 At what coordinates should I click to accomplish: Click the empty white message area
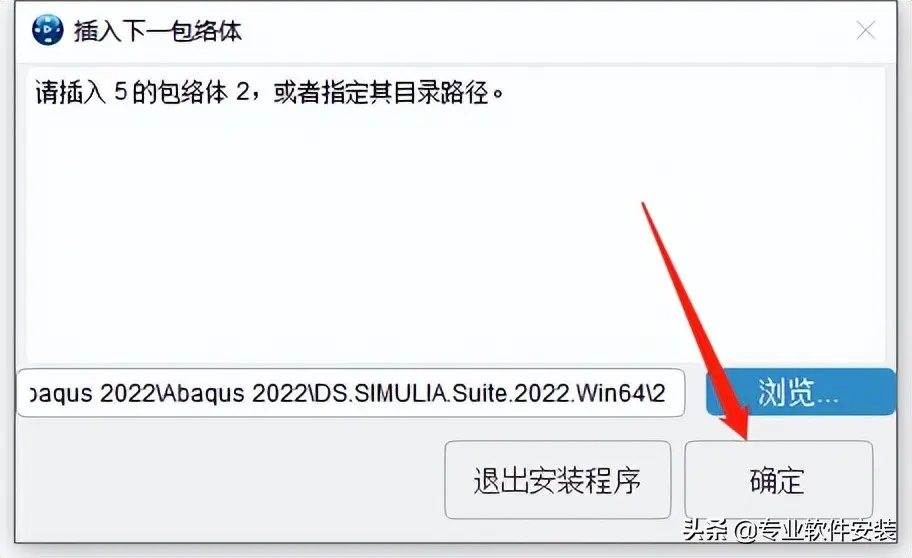pos(349,233)
